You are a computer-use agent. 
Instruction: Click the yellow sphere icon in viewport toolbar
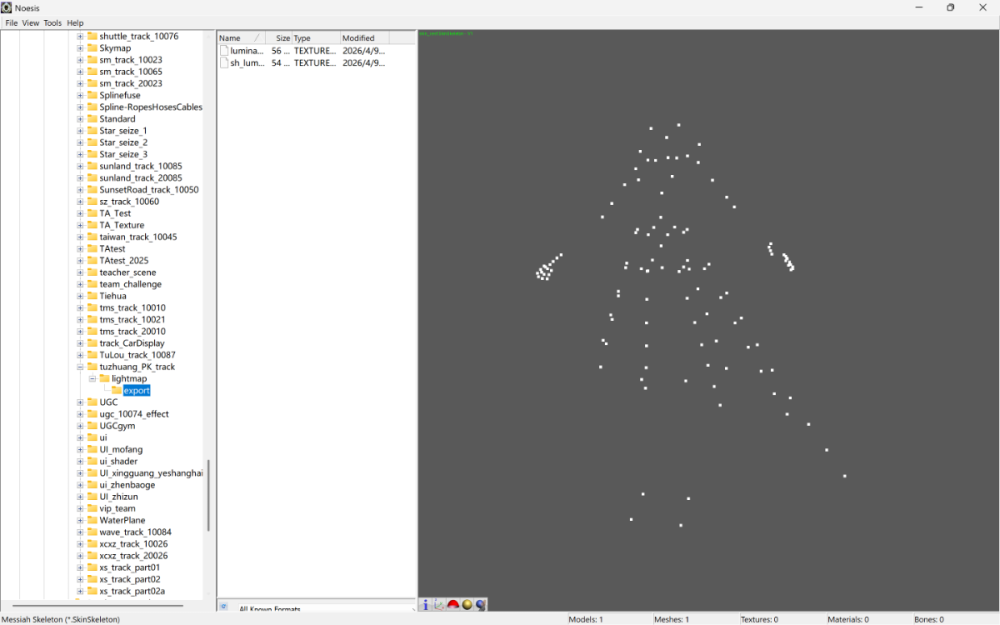pos(467,605)
